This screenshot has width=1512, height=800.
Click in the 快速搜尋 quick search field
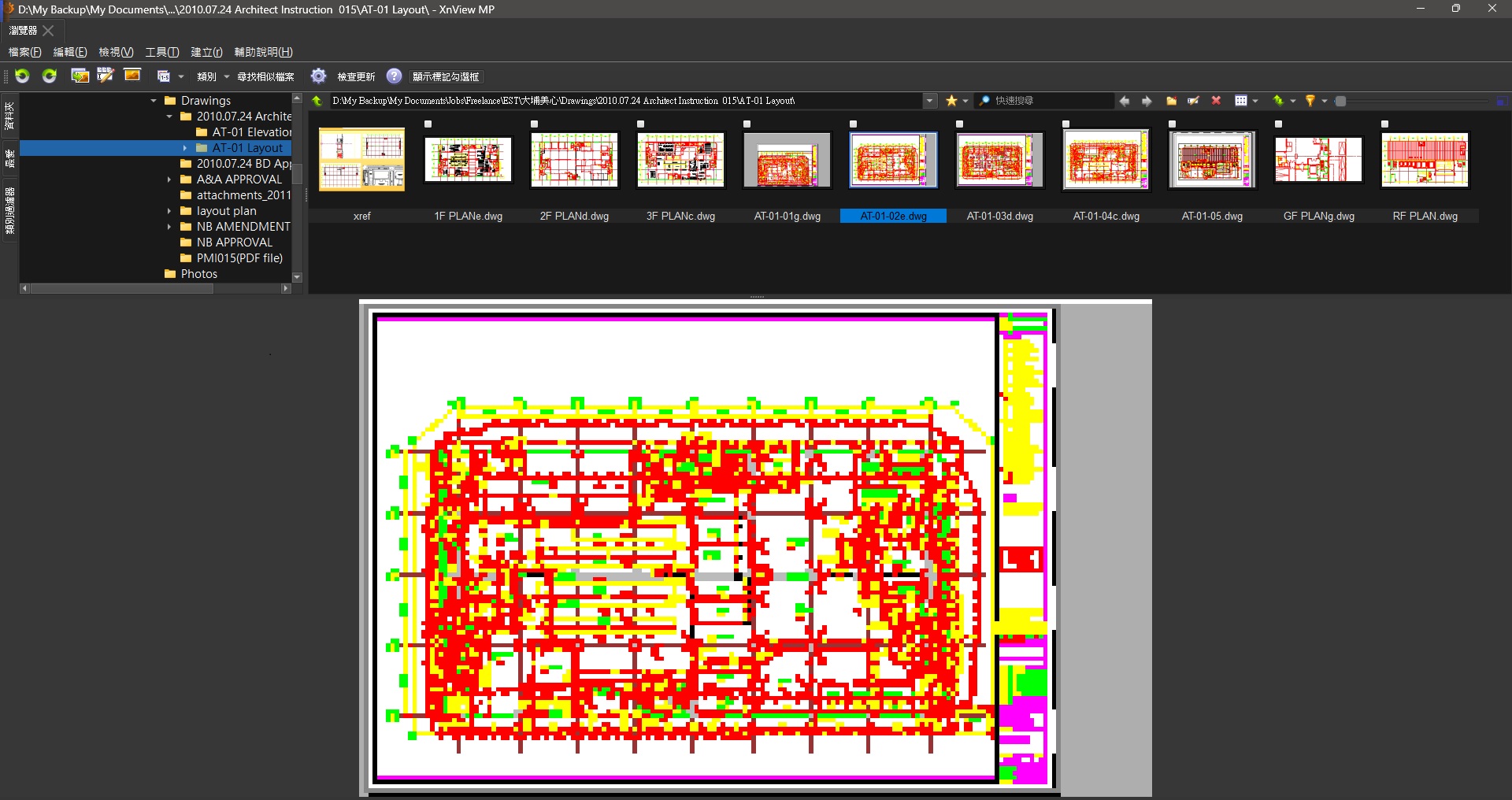pos(1051,101)
